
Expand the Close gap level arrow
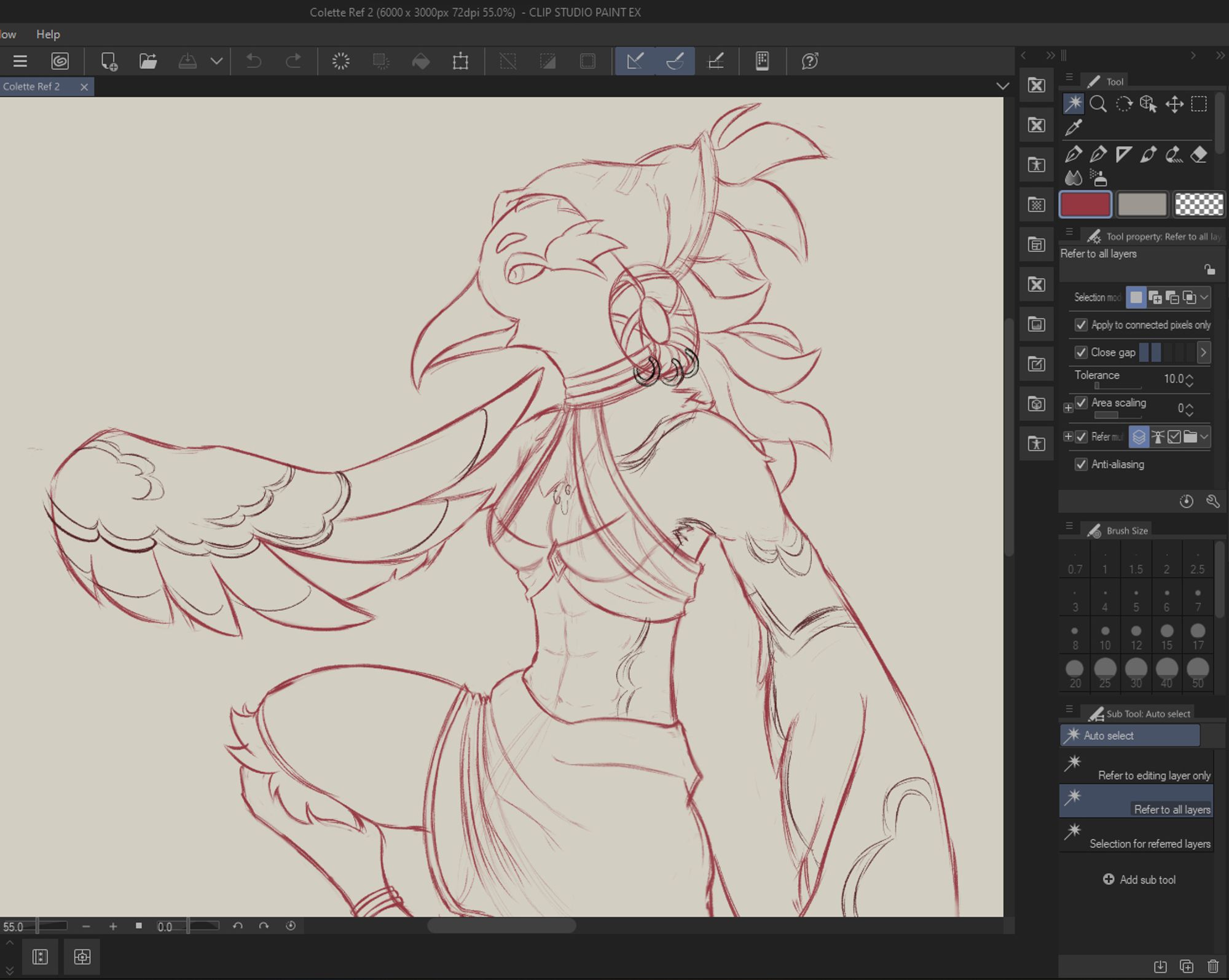1203,352
